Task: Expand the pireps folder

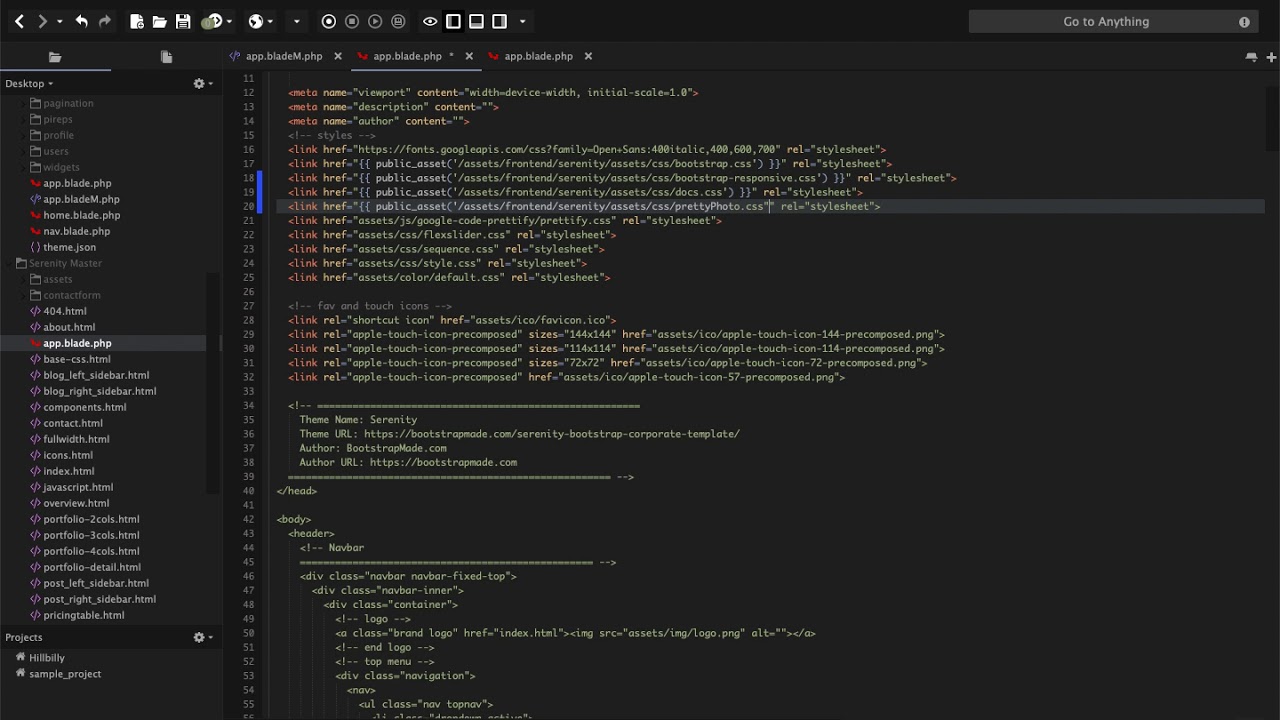Action: 23,119
